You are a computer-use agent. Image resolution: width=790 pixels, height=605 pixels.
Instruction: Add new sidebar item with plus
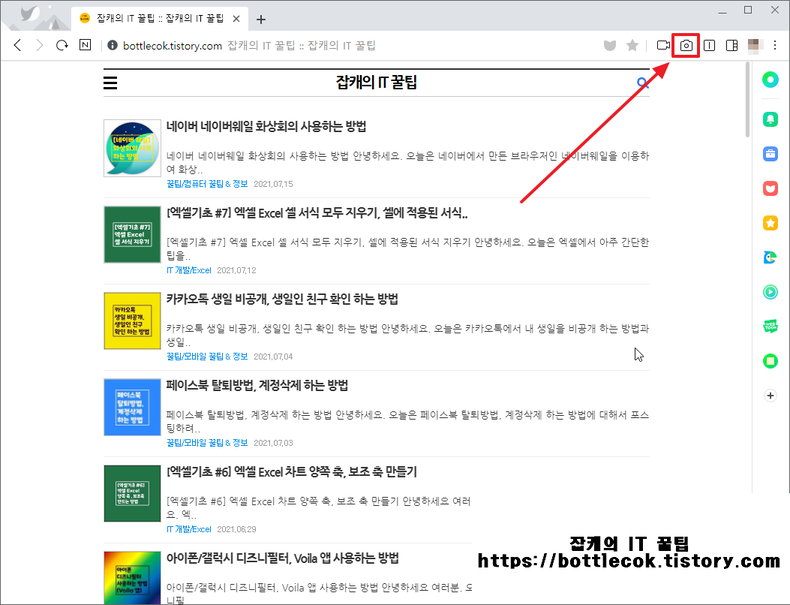pyautogui.click(x=770, y=395)
